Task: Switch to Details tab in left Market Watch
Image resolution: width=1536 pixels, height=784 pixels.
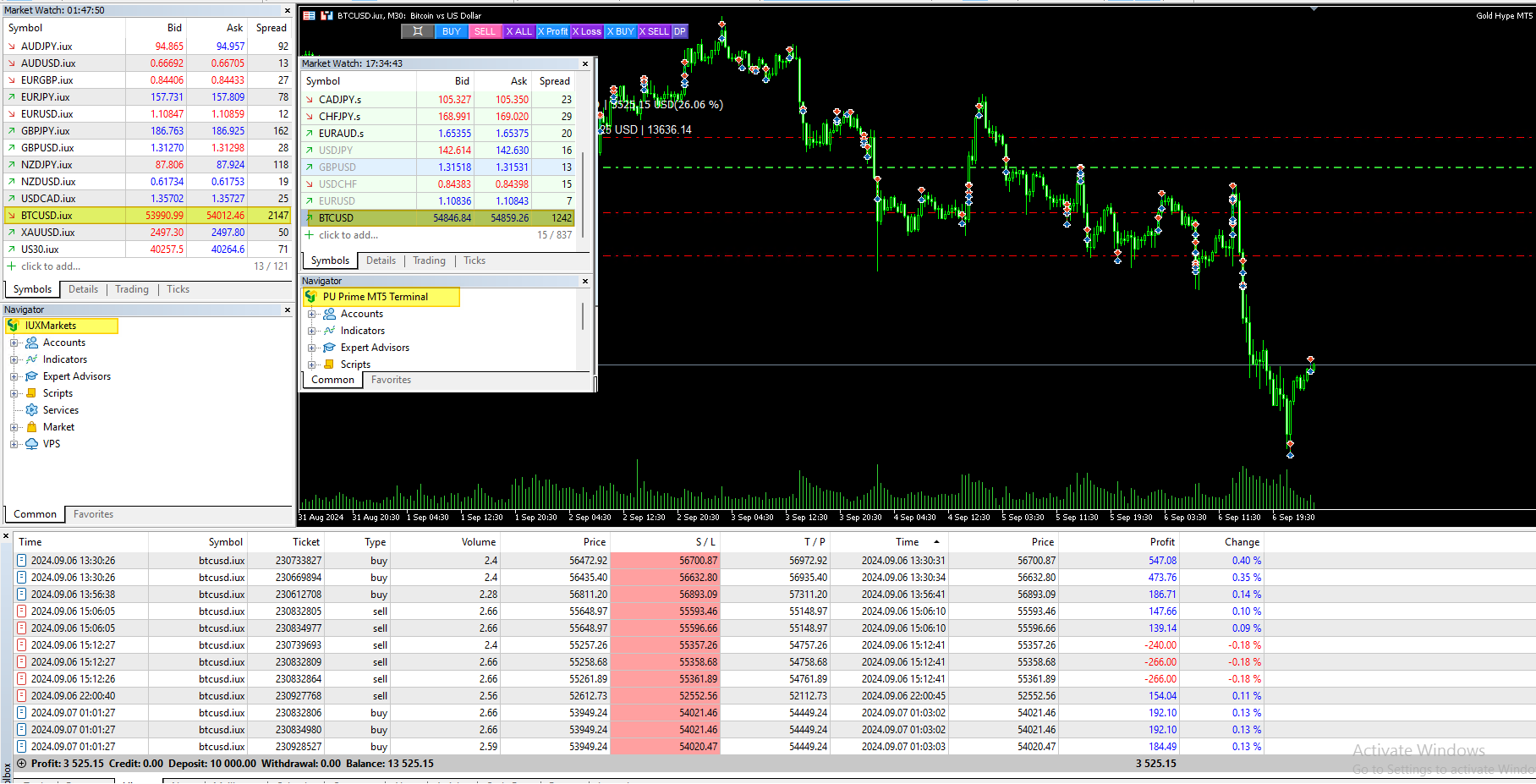Action: coord(83,289)
